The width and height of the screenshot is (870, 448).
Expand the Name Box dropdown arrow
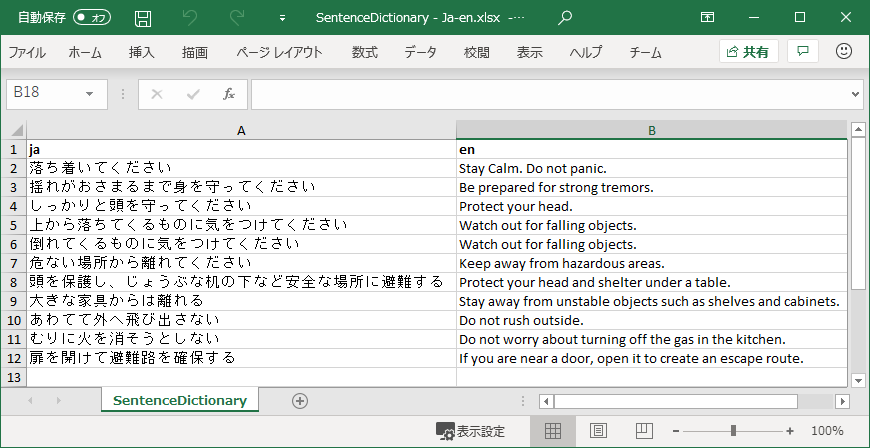pyautogui.click(x=89, y=94)
